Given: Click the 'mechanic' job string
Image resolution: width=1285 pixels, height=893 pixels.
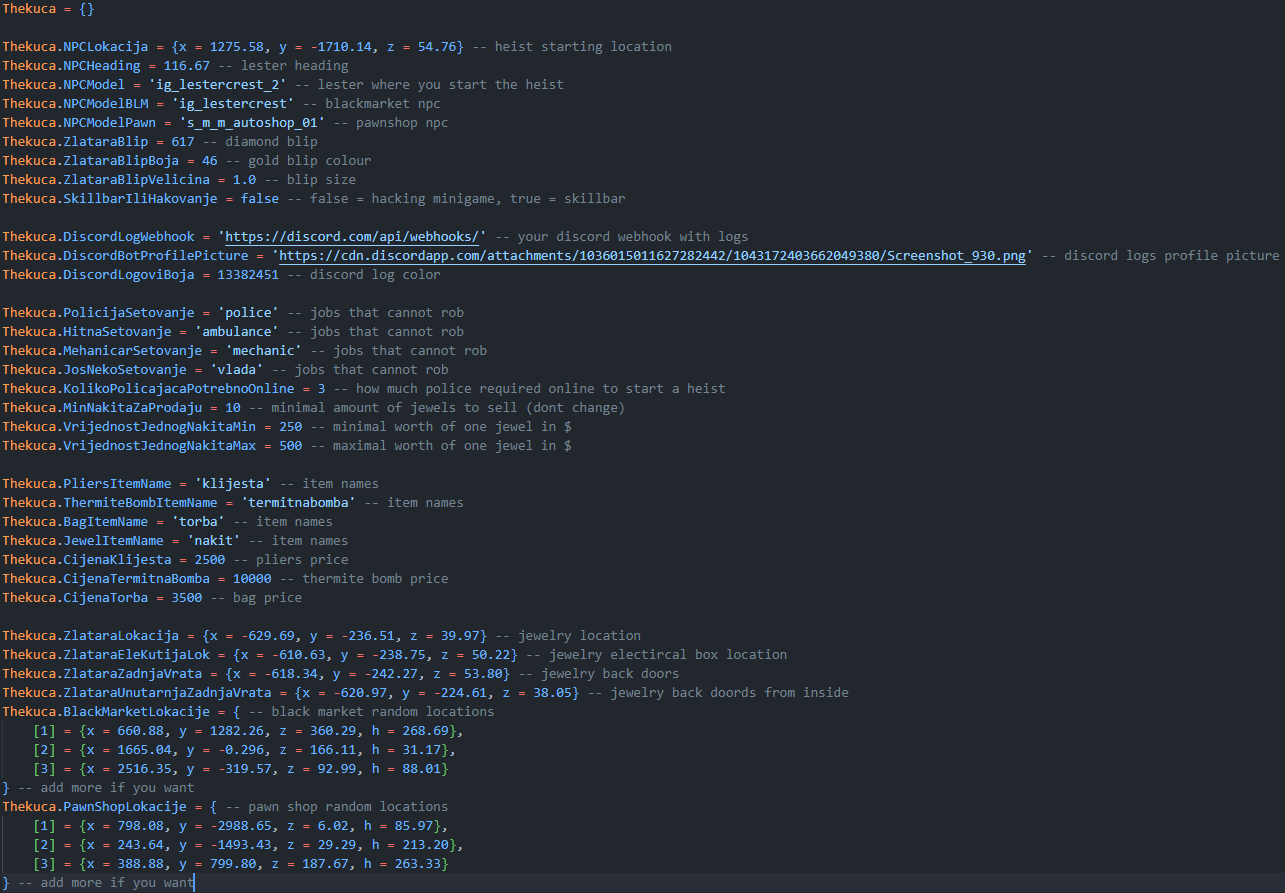Looking at the screenshot, I should point(264,351).
